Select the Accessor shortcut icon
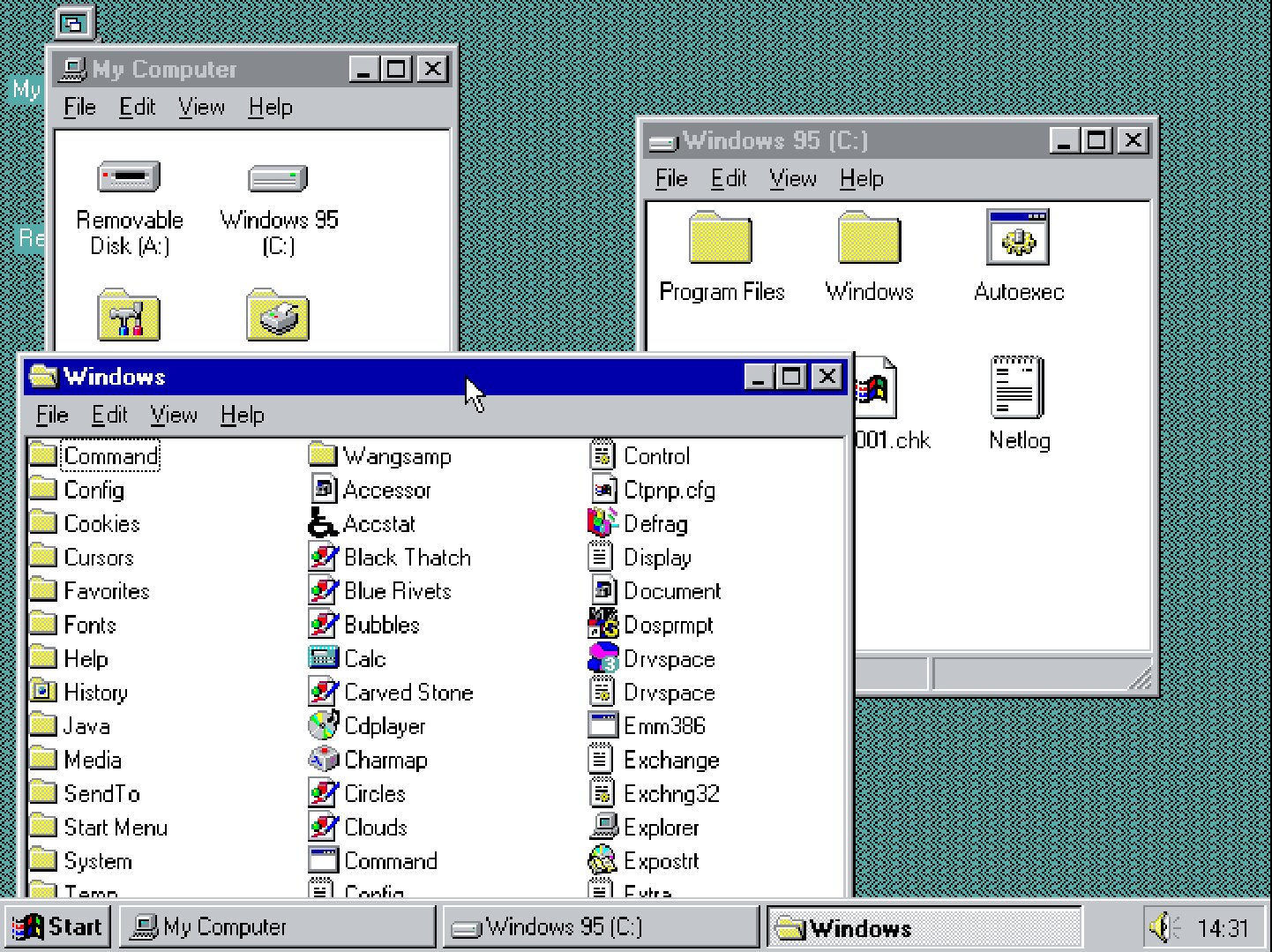This screenshot has width=1272, height=952. pos(323,489)
